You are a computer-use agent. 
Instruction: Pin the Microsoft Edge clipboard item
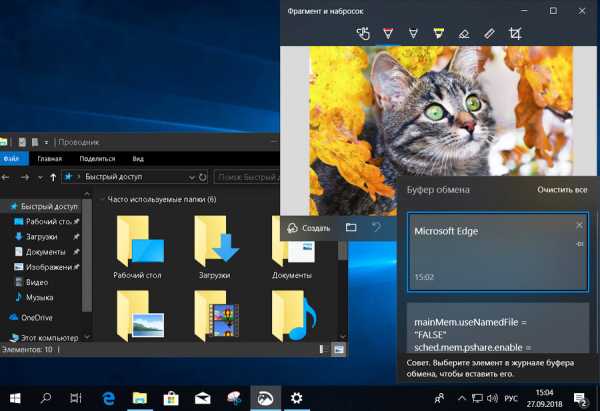pos(579,242)
